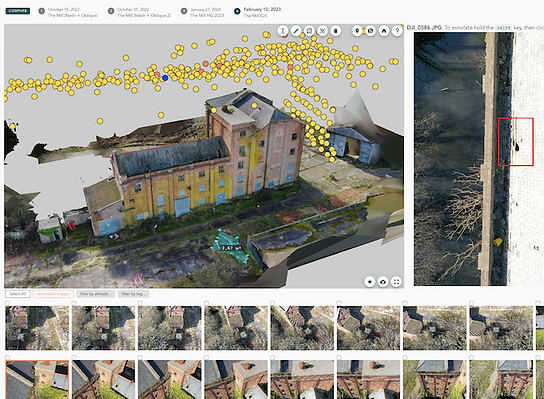Open the sixth thumbnail in the lower row
This screenshot has height=399, width=544.
coord(368,380)
